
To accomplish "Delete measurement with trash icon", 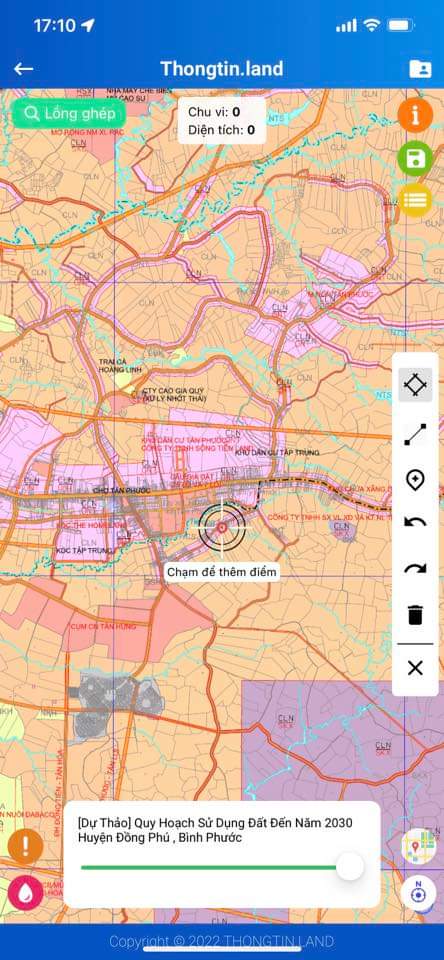I will click(x=415, y=614).
